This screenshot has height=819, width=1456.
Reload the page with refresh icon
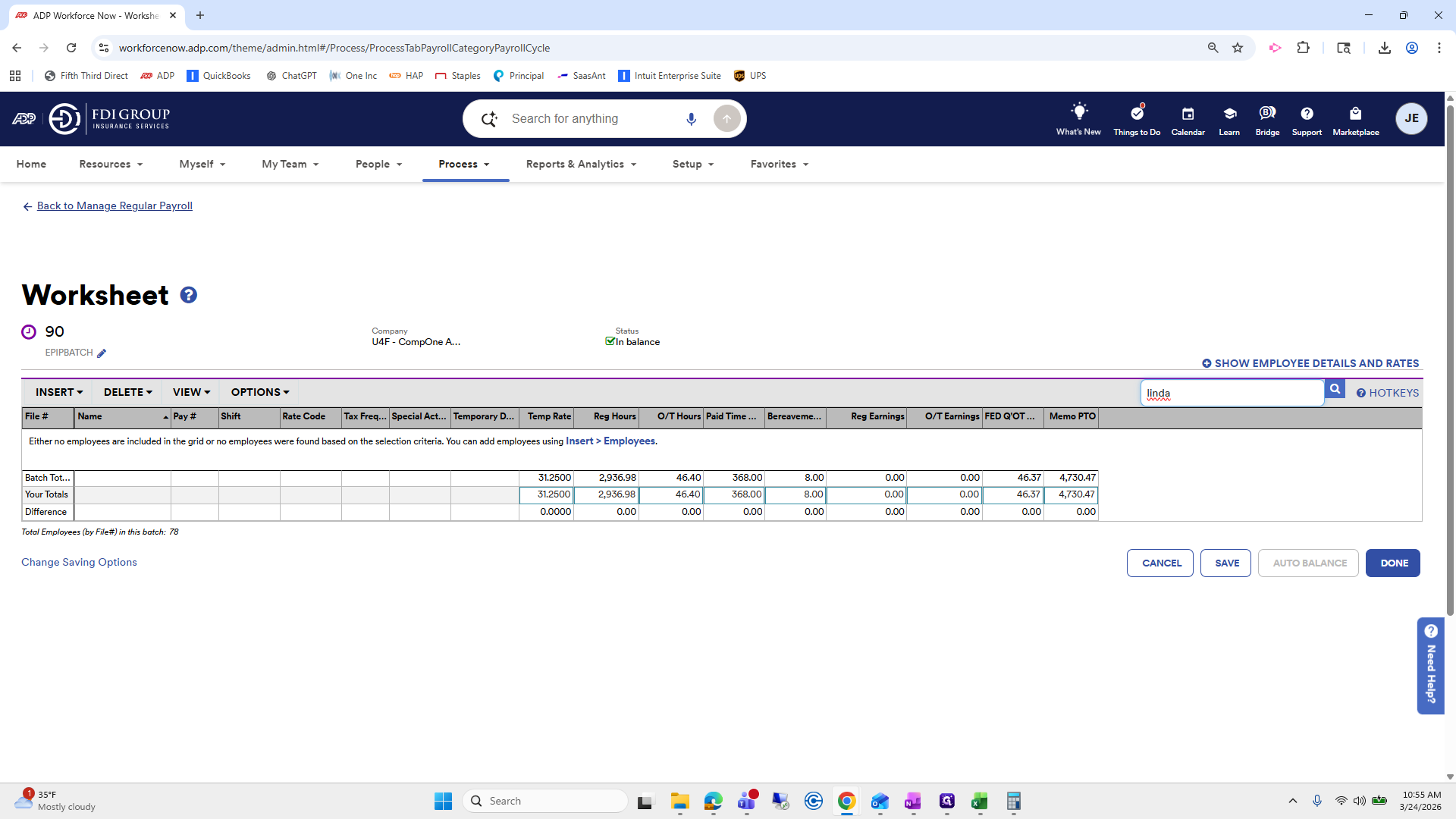click(x=71, y=48)
